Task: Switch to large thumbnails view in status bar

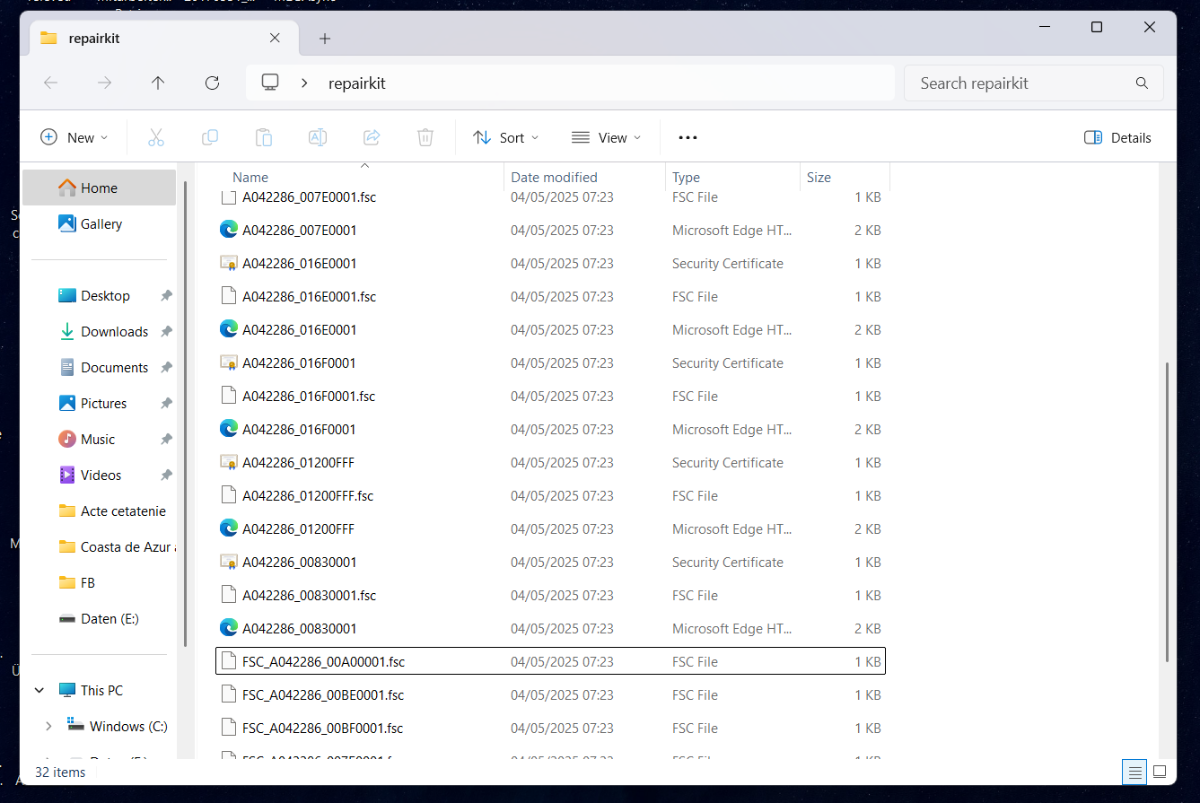Action: [x=1160, y=772]
